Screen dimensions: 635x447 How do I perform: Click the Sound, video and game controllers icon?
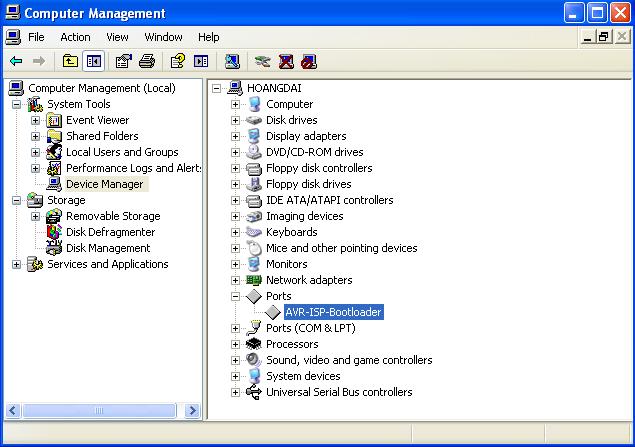click(254, 360)
